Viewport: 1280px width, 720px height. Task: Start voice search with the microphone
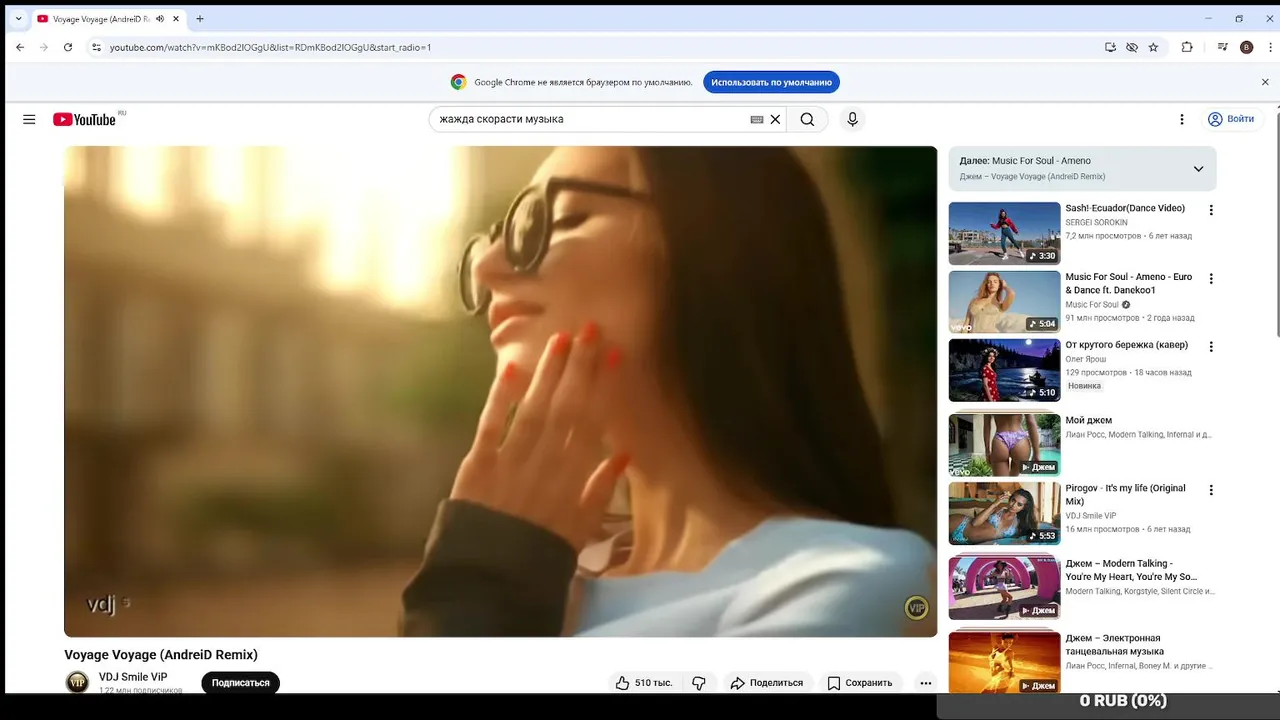click(852, 119)
